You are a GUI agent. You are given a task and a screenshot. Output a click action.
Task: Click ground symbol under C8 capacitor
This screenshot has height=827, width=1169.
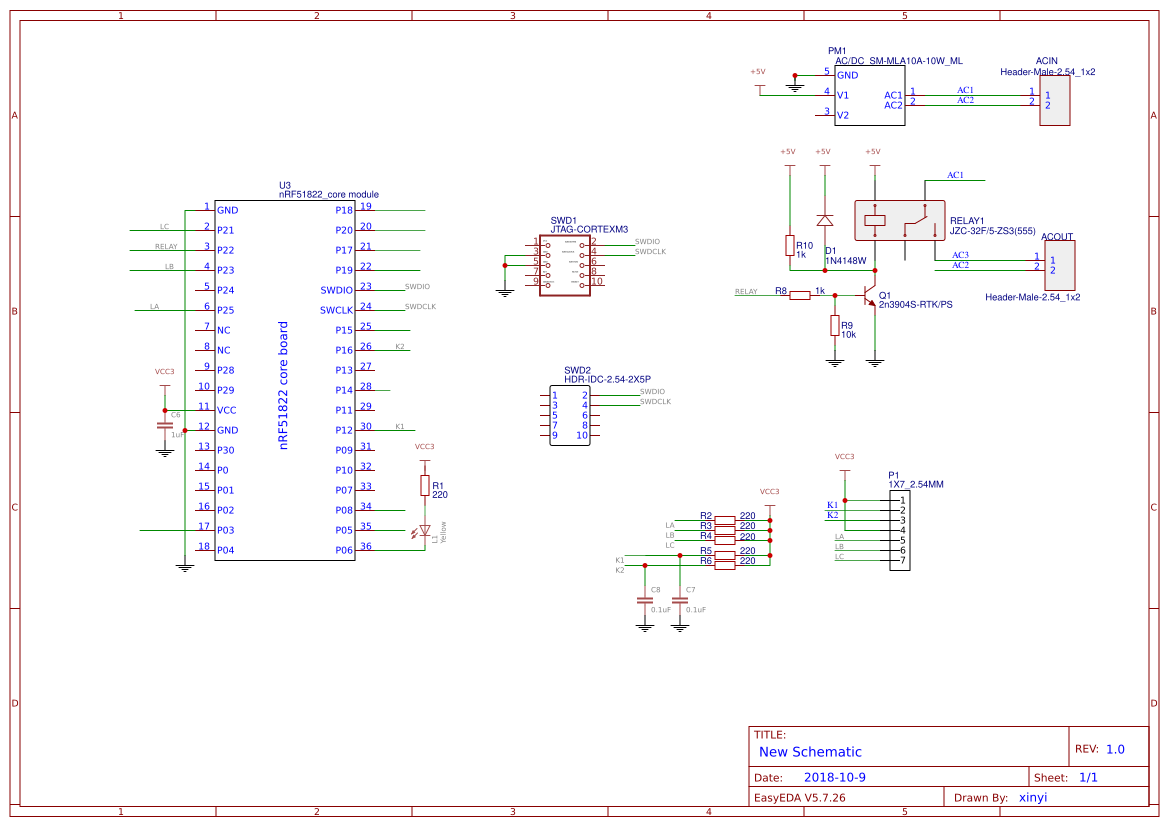click(645, 628)
